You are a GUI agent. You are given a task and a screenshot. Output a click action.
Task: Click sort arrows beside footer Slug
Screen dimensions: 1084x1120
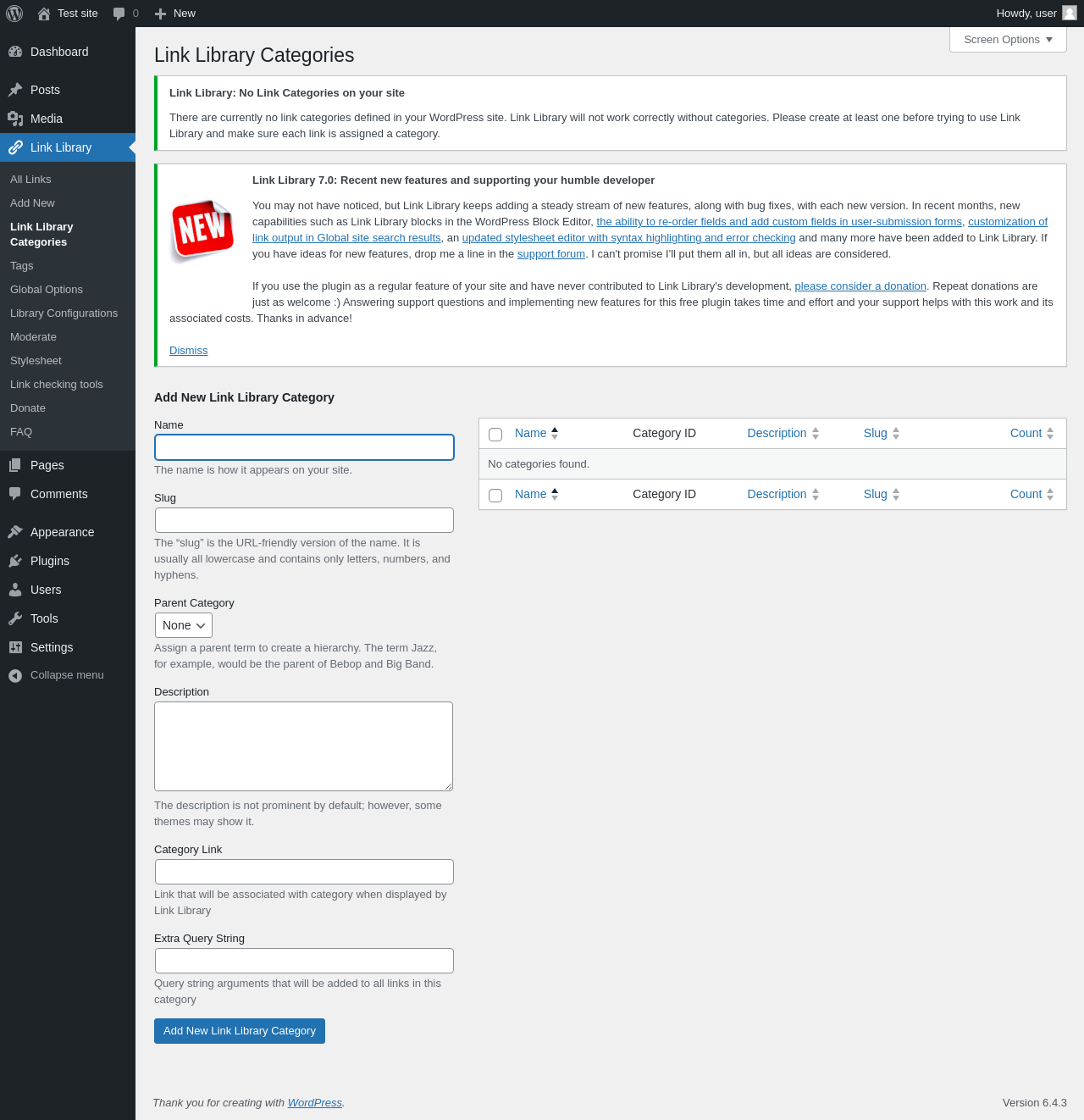[896, 494]
